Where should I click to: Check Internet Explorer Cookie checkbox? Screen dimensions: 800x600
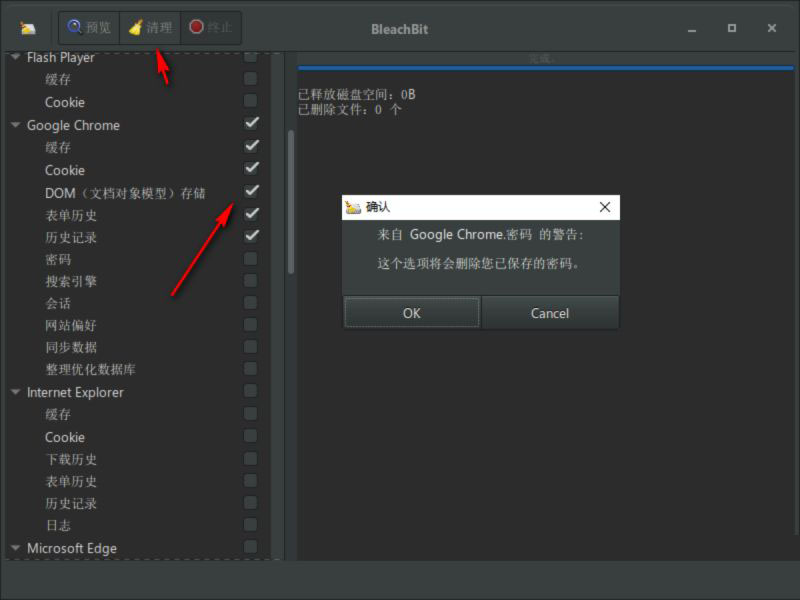click(250, 436)
